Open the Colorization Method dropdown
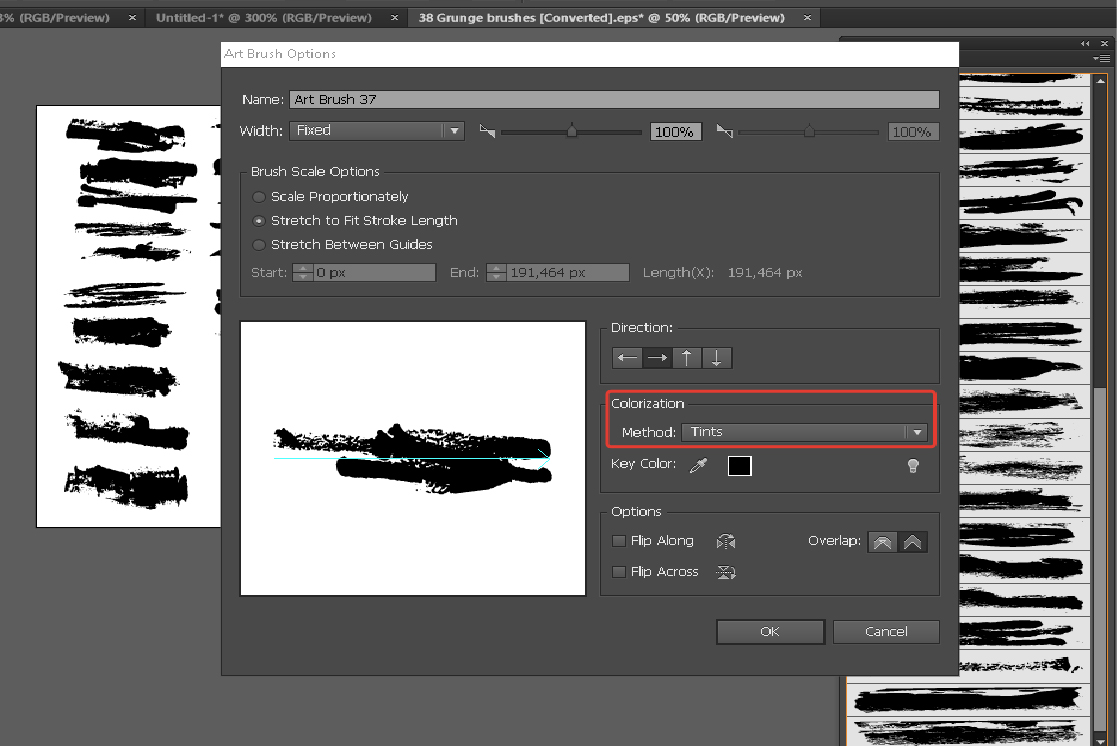Screen dimensions: 1117x746 click(804, 432)
